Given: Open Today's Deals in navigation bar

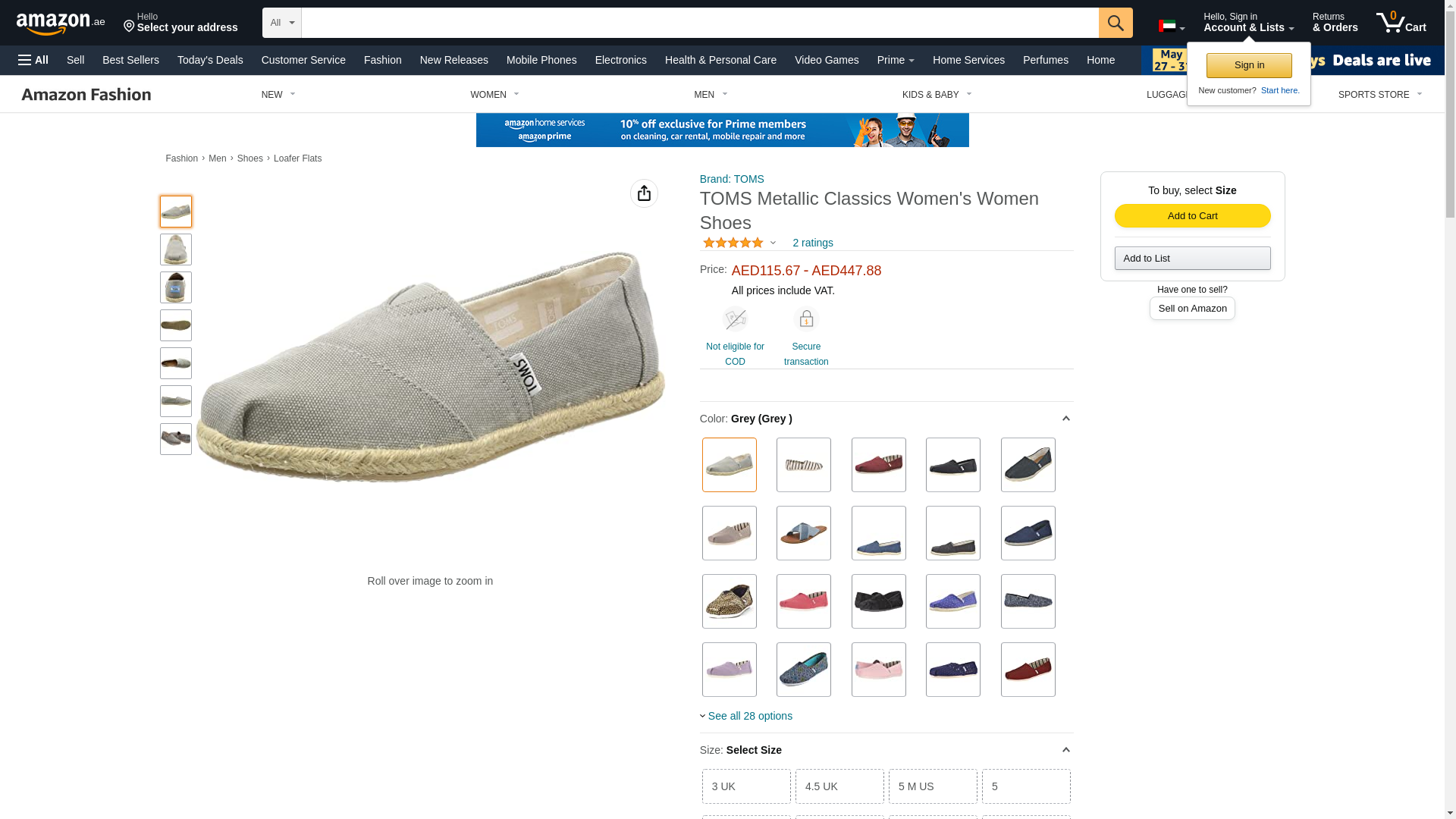Looking at the screenshot, I should 210,60.
